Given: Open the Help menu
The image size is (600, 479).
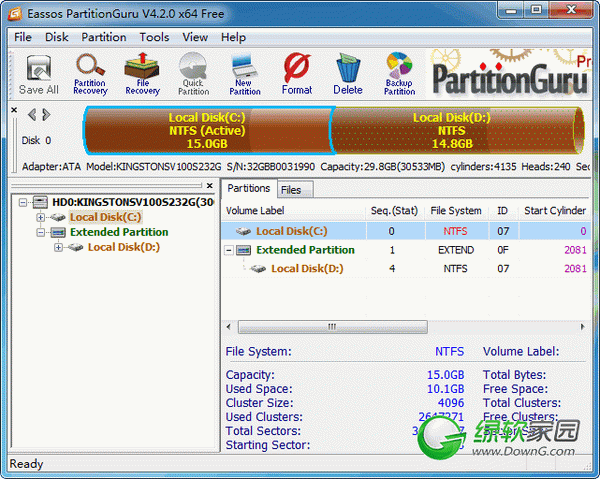Looking at the screenshot, I should 233,37.
